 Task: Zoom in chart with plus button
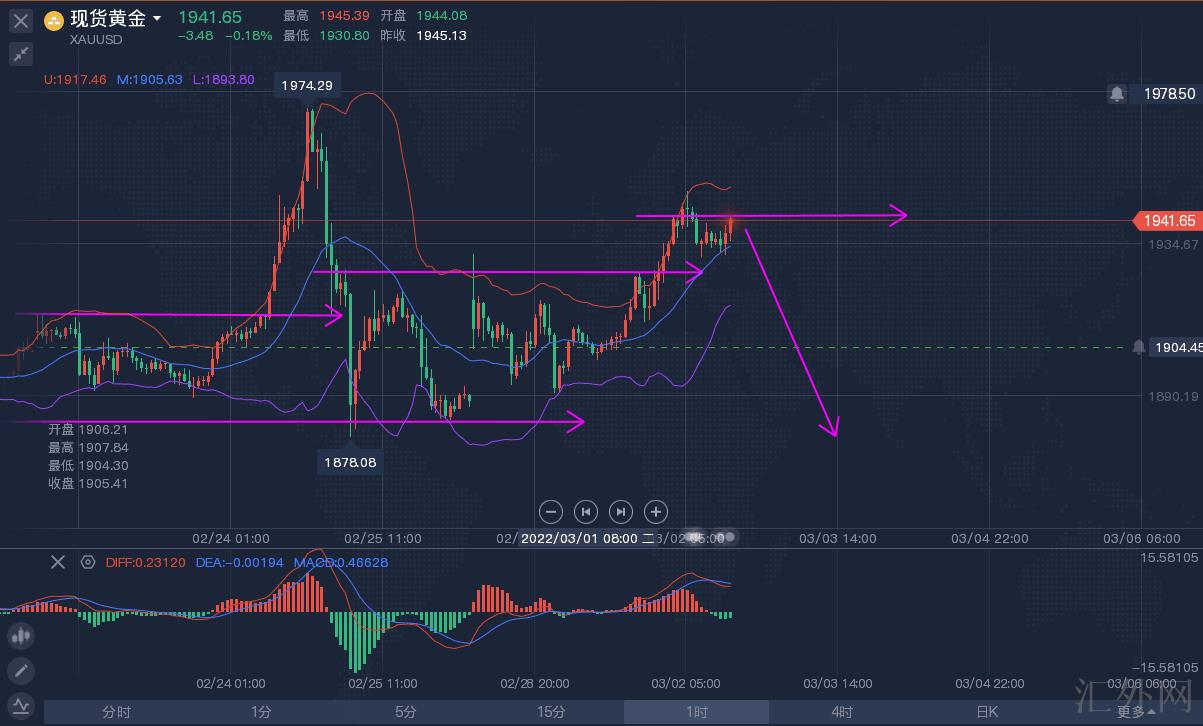[x=655, y=512]
